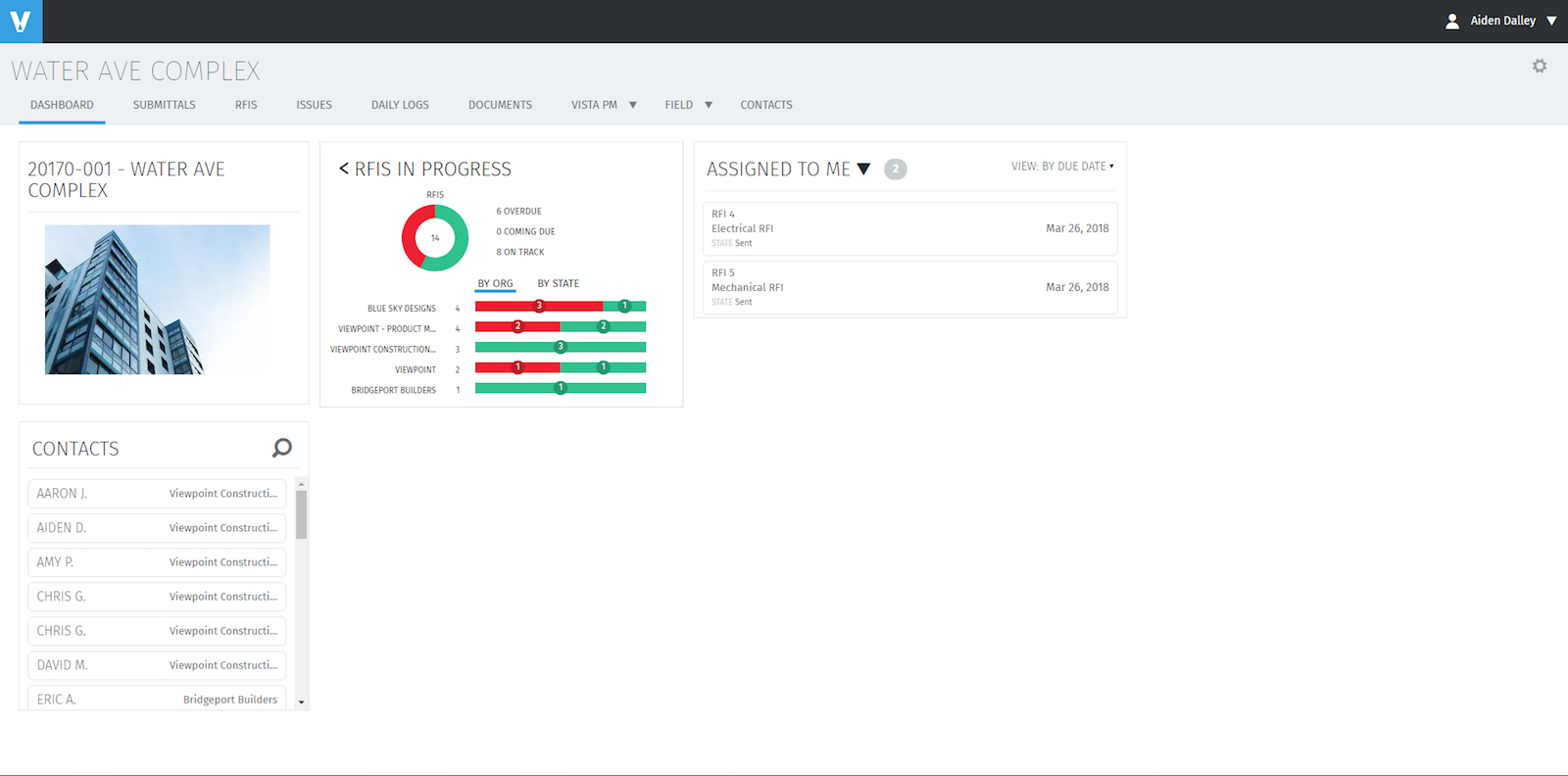Click the "BLUE SKY DESIGNS" org label
Image resolution: width=1568 pixels, height=776 pixels.
point(402,309)
